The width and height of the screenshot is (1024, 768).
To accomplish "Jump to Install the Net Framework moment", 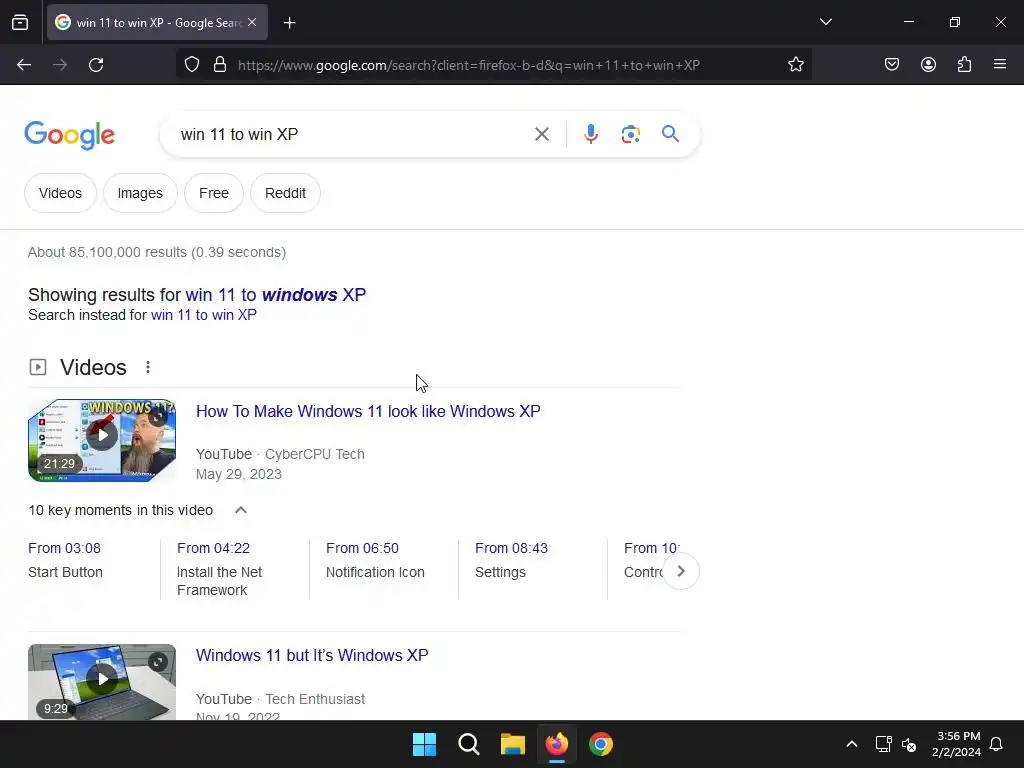I will click(x=219, y=569).
